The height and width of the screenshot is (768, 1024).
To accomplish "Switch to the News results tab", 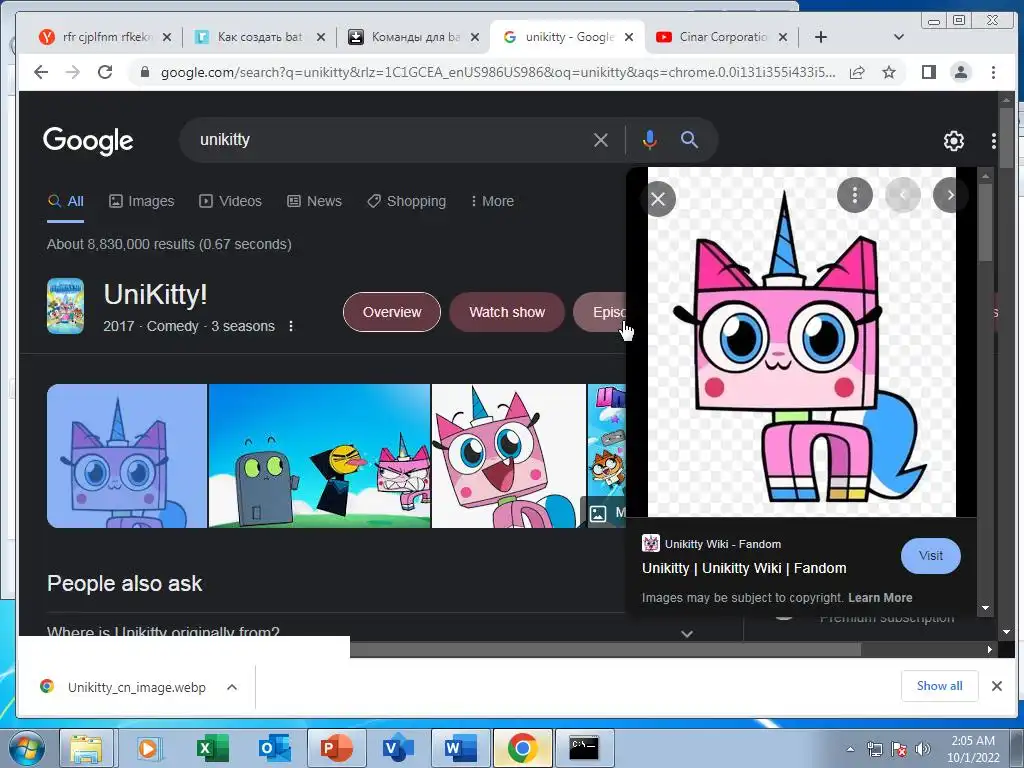I will click(x=315, y=201).
